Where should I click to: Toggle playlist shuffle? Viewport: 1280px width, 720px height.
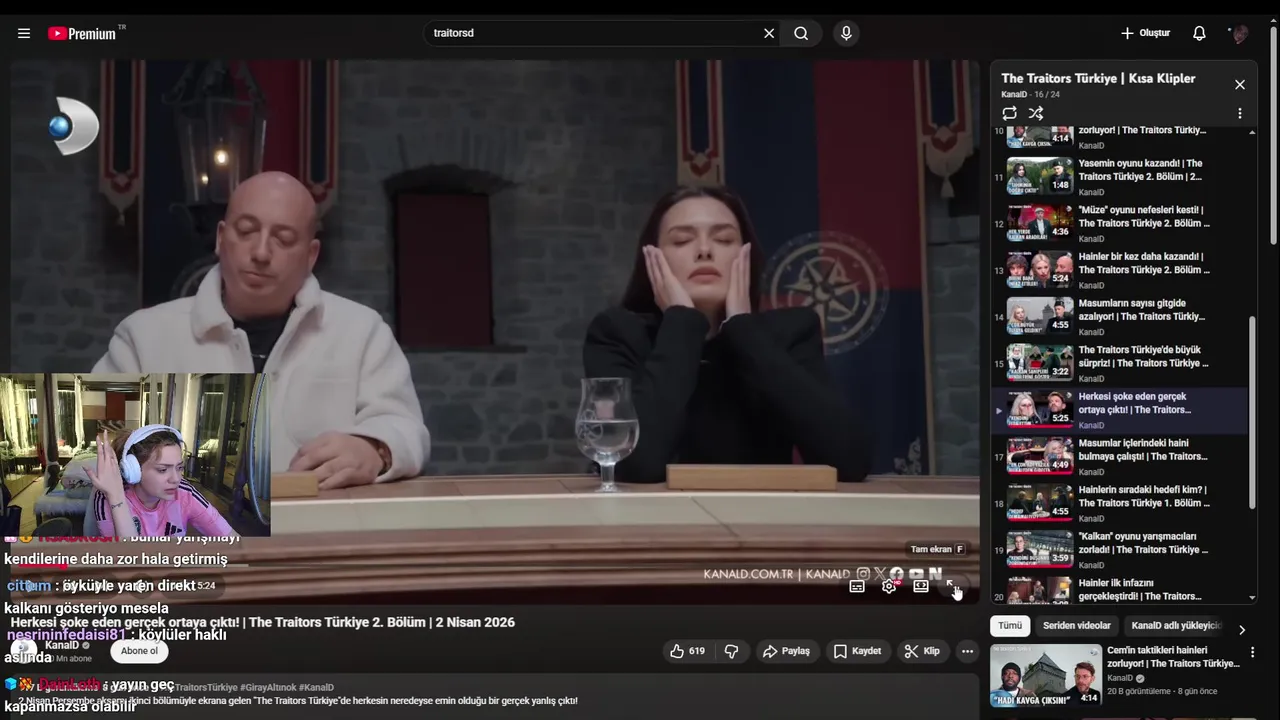(x=1036, y=113)
